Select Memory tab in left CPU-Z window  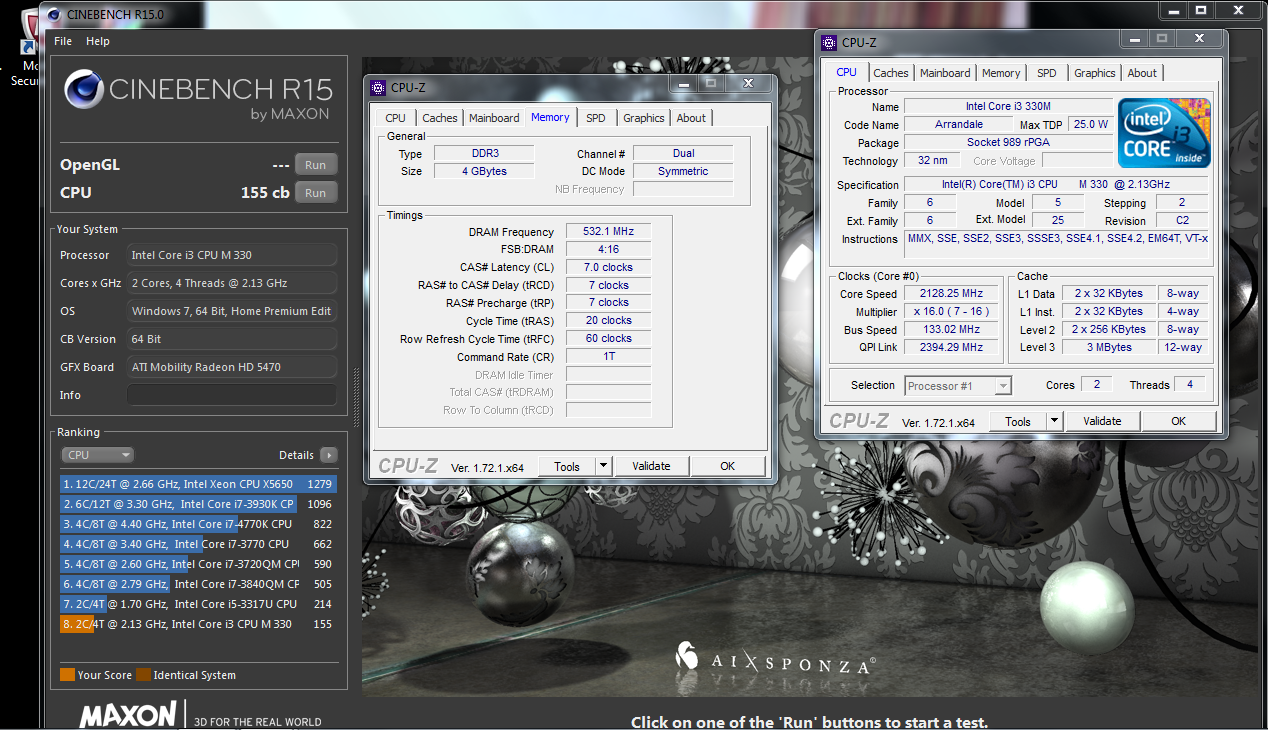[550, 117]
